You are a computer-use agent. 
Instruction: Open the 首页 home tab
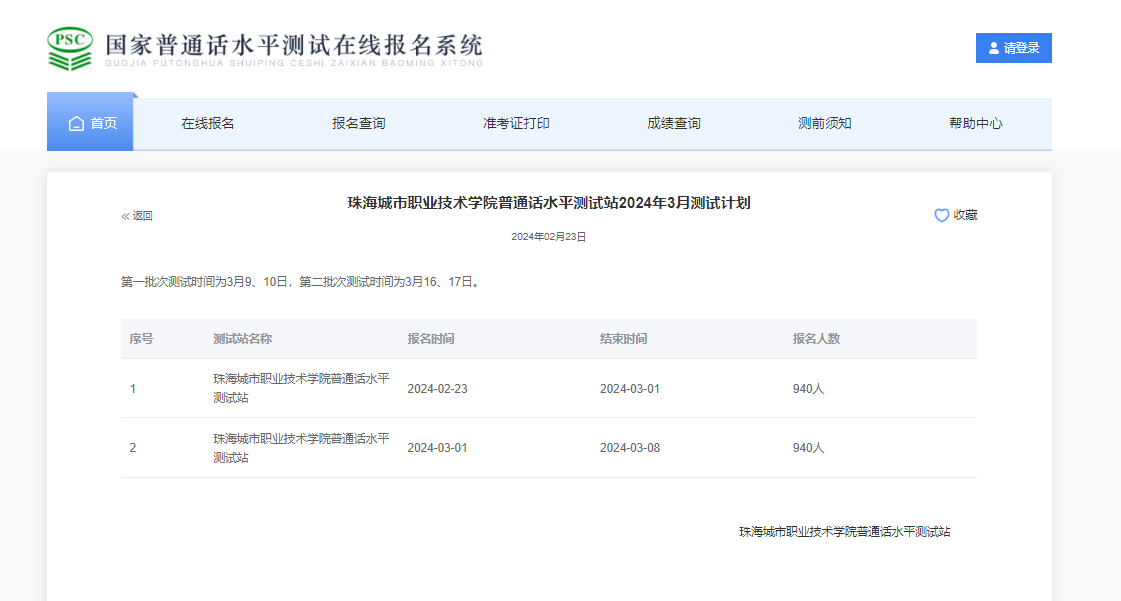[x=90, y=122]
